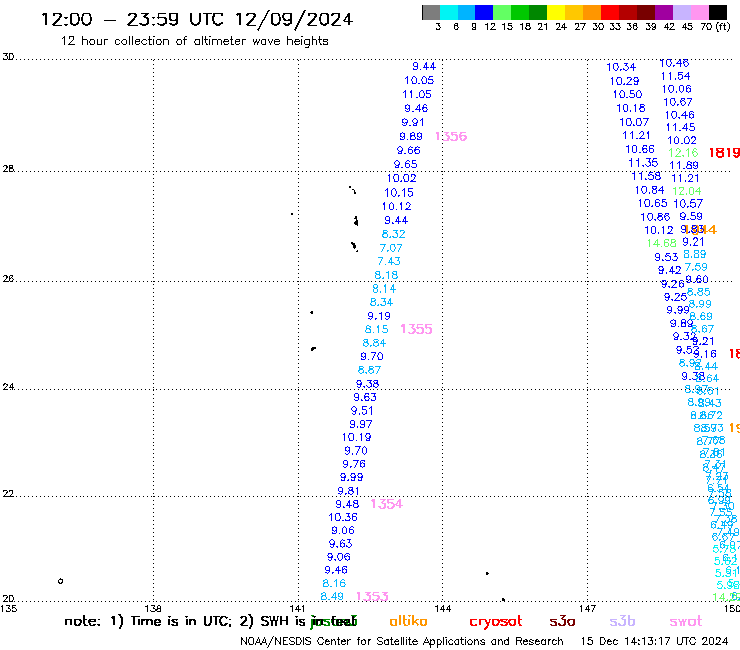Click the yellow 24 ft legend swatch
The image size is (740, 650).
tap(556, 12)
